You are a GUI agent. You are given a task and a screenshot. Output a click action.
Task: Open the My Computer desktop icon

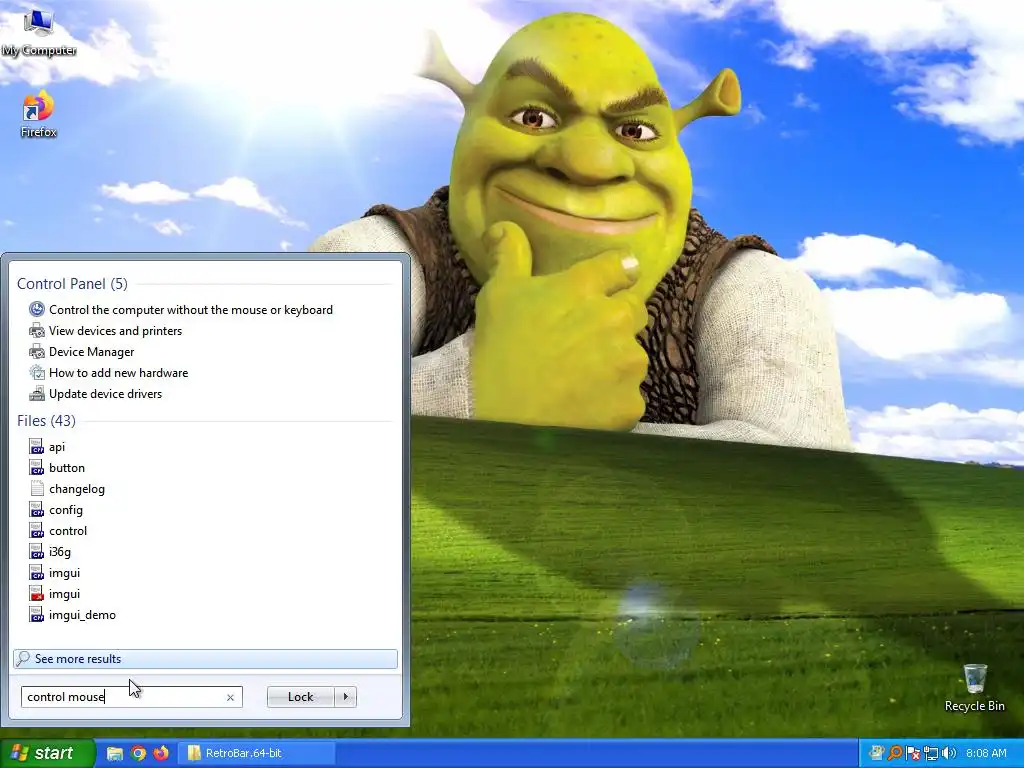tap(39, 33)
